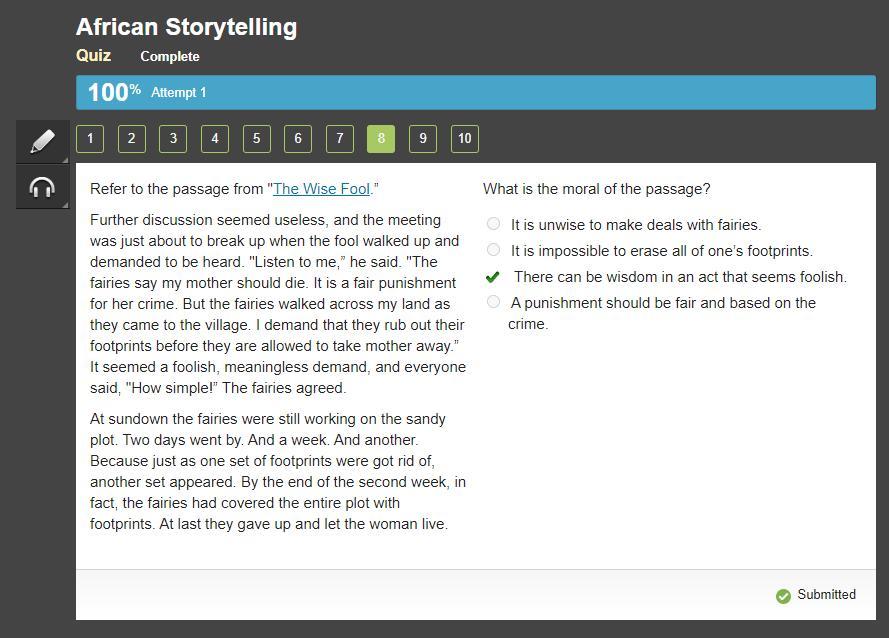Image resolution: width=889 pixels, height=638 pixels.
Task: Navigate to question 7
Action: tap(340, 139)
